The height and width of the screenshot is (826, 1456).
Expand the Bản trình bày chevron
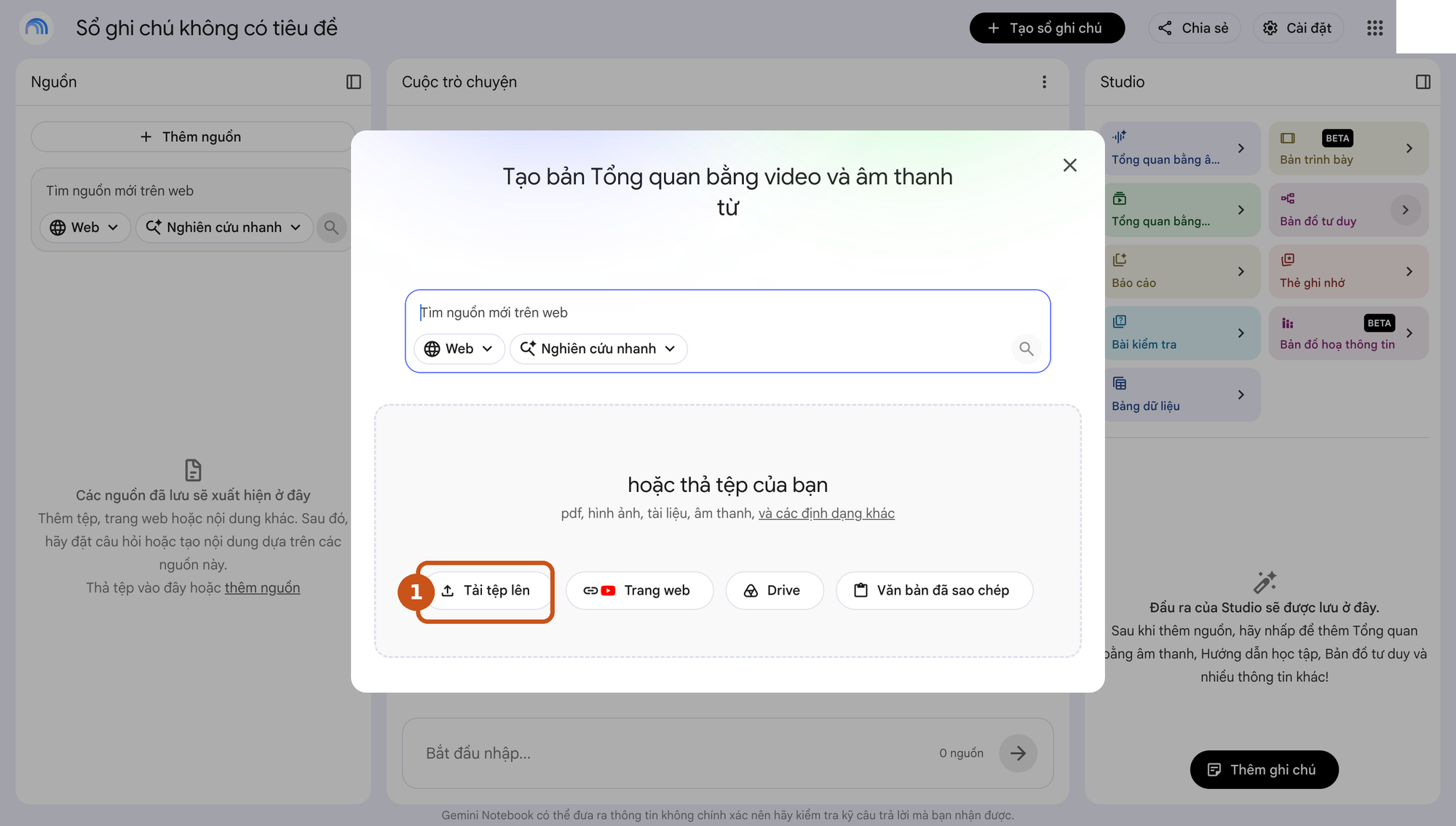tap(1409, 148)
